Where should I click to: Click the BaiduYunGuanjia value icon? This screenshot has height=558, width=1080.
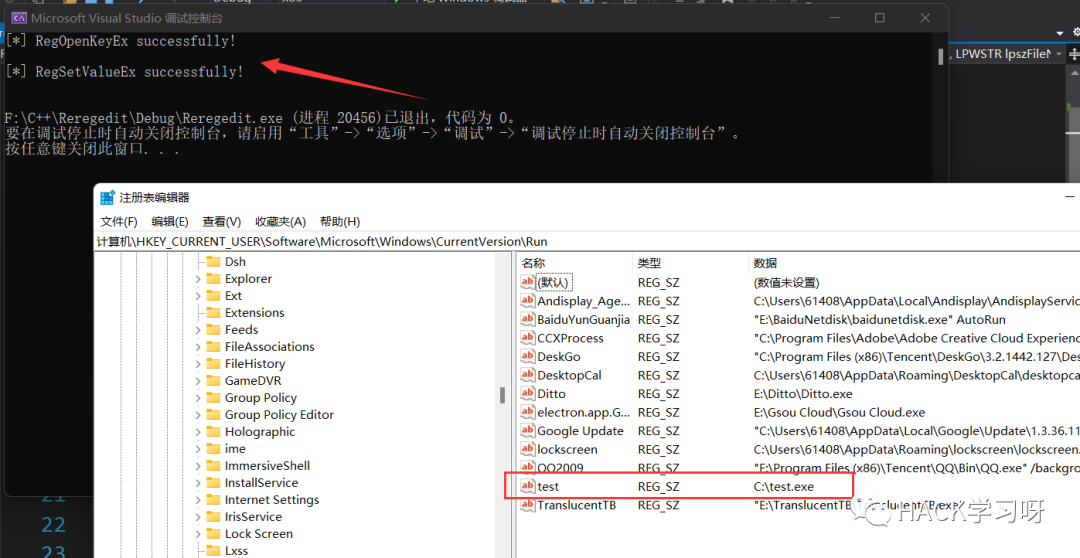pyautogui.click(x=528, y=319)
